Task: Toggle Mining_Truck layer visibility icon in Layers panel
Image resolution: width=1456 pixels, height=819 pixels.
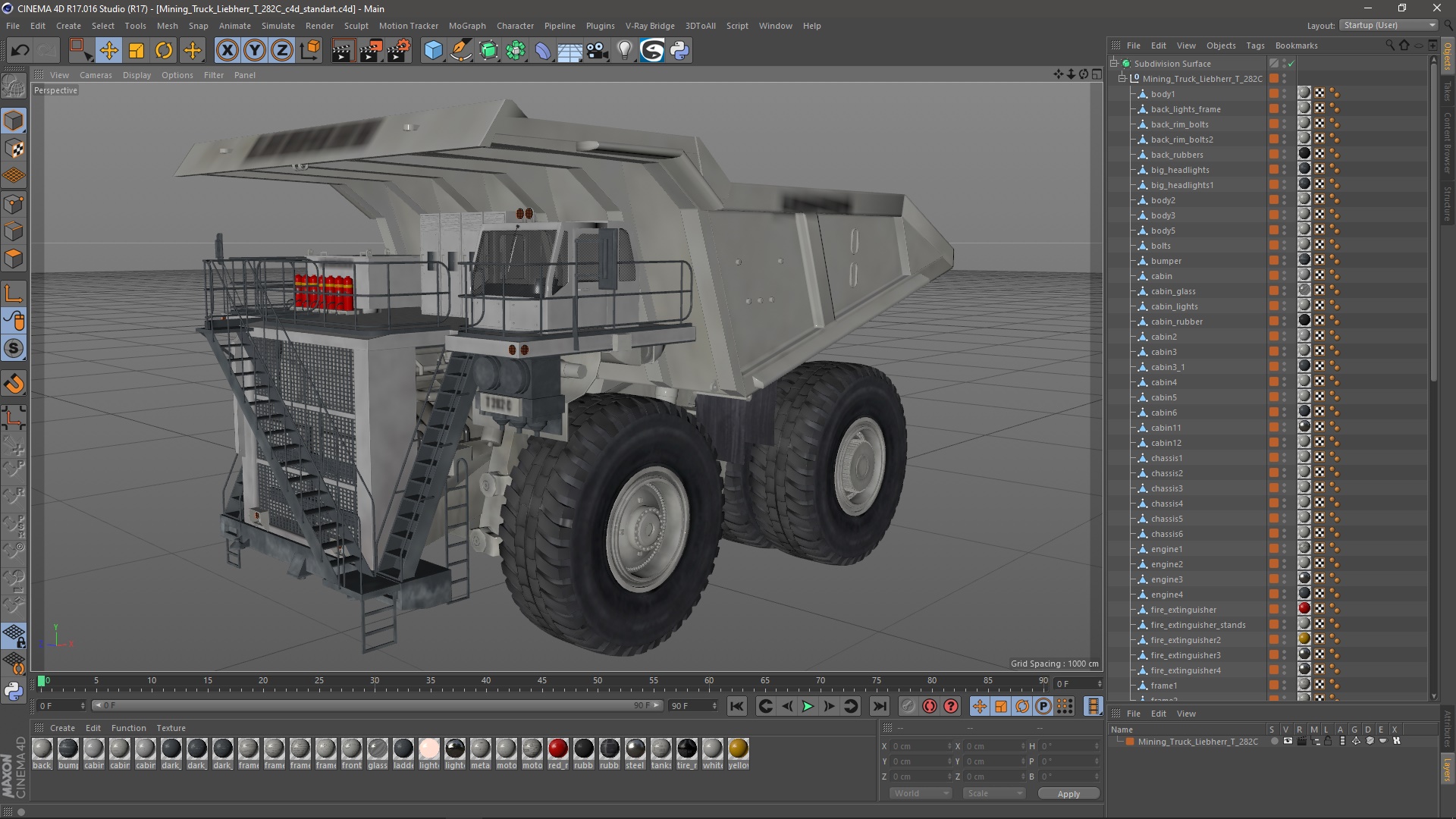Action: pos(1287,742)
